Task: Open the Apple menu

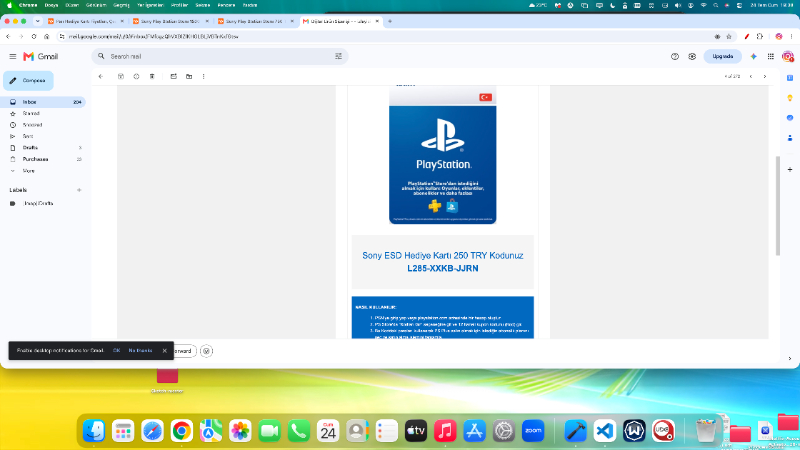Action: click(x=9, y=5)
